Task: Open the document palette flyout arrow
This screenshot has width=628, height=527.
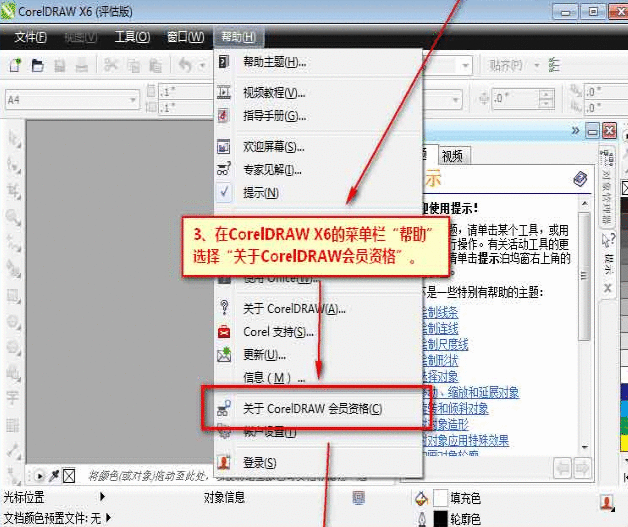Action: click(x=39, y=476)
